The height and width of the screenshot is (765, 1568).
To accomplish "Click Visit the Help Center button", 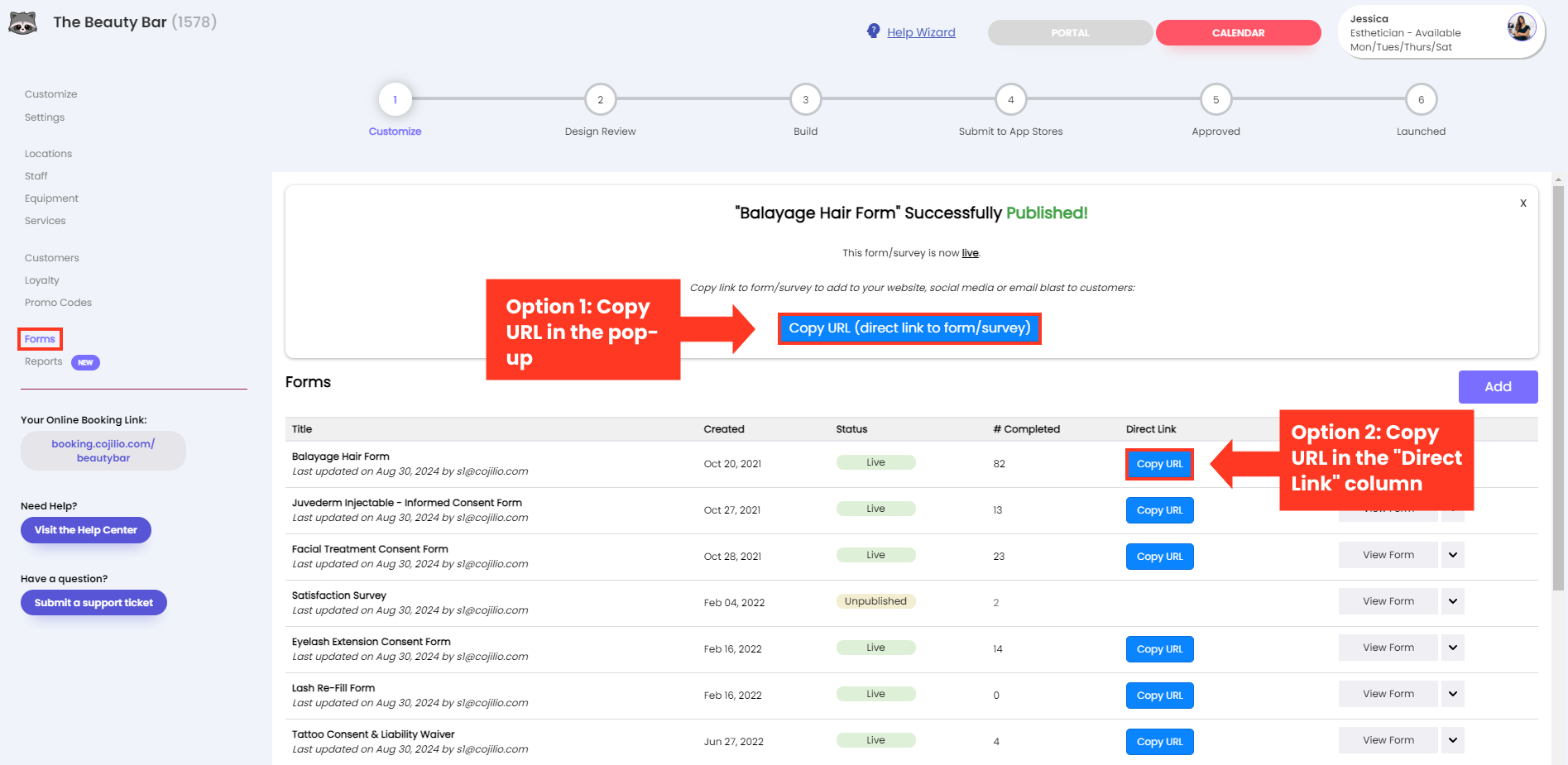I will pos(86,530).
